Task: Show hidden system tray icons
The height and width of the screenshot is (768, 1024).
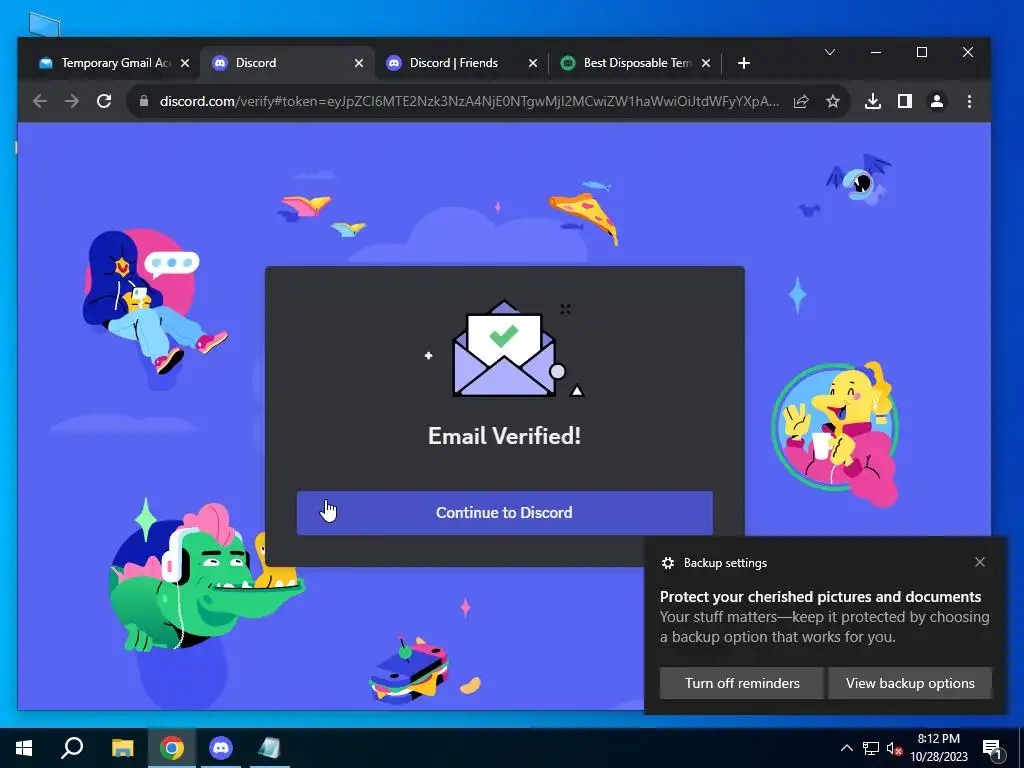Action: [x=846, y=748]
